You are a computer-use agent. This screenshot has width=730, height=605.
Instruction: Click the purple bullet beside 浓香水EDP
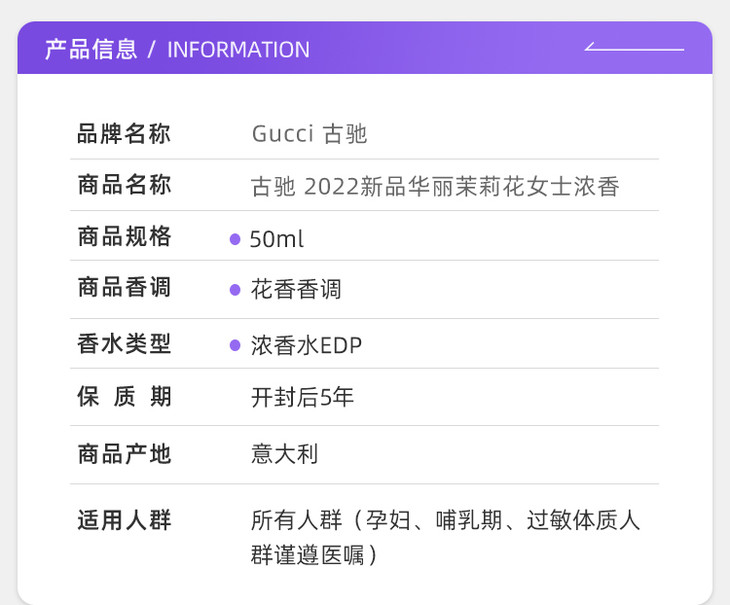[x=235, y=346]
